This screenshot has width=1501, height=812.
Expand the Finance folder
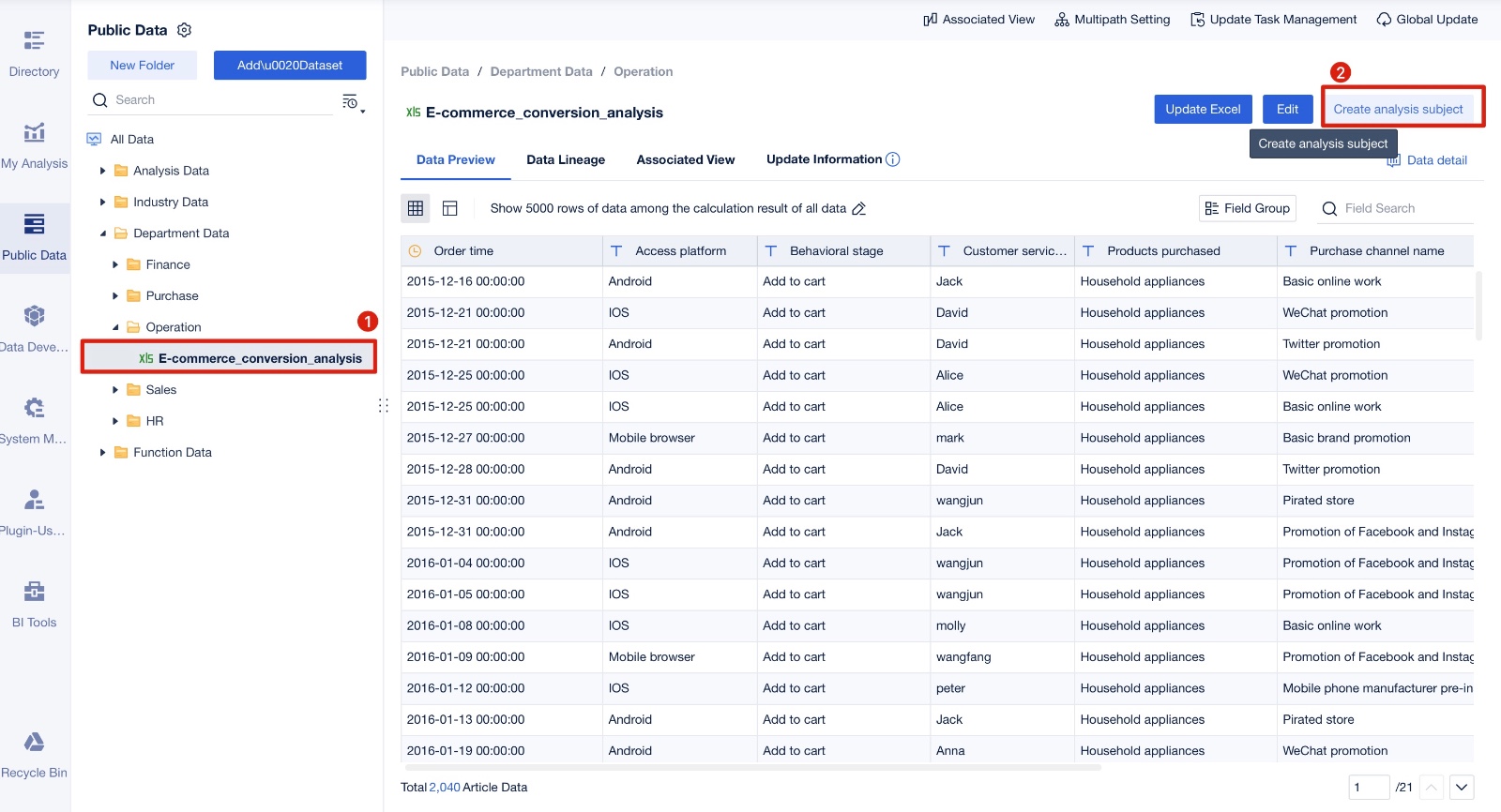tap(115, 264)
